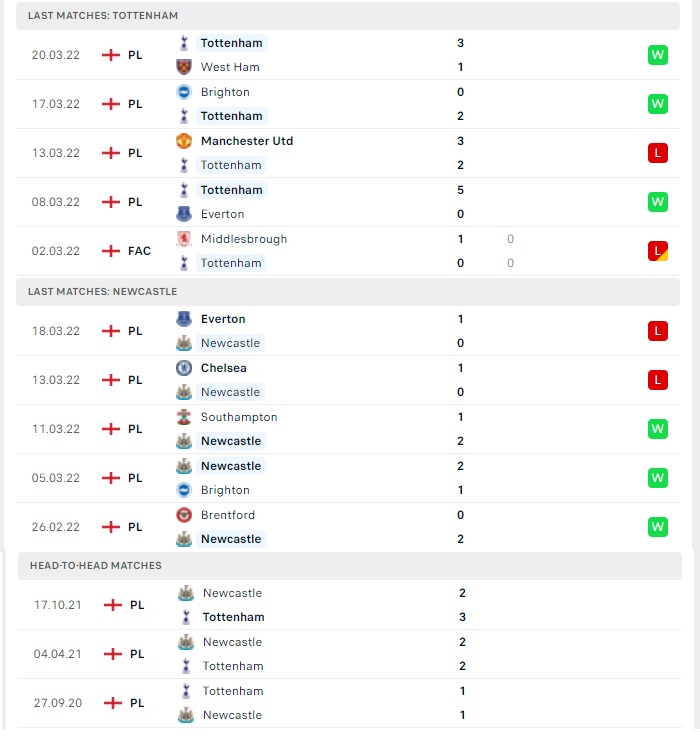Screen dimensions: 700x742
Task: Click the Southampton club crest icon
Action: 184,417
